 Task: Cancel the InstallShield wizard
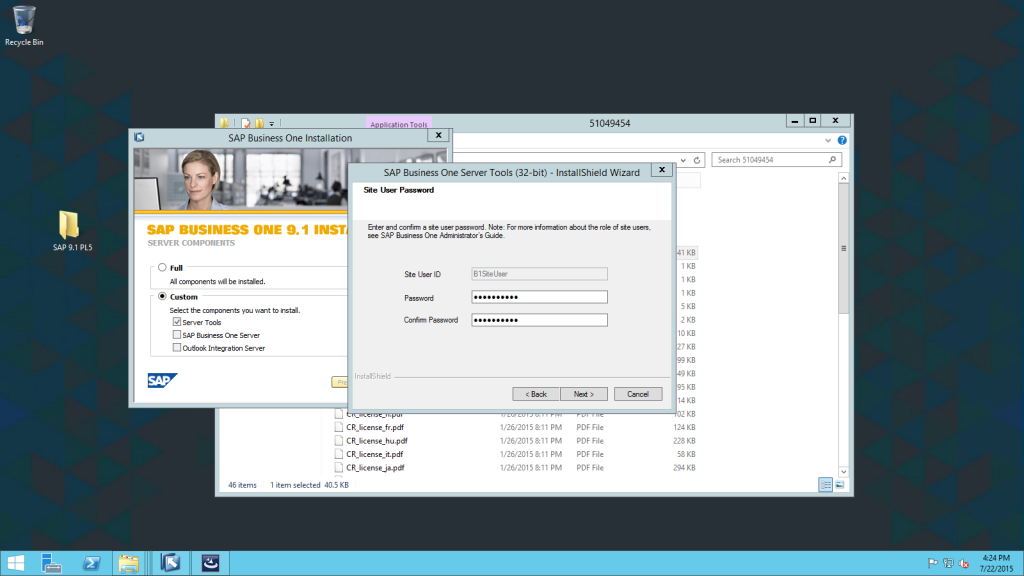[638, 394]
